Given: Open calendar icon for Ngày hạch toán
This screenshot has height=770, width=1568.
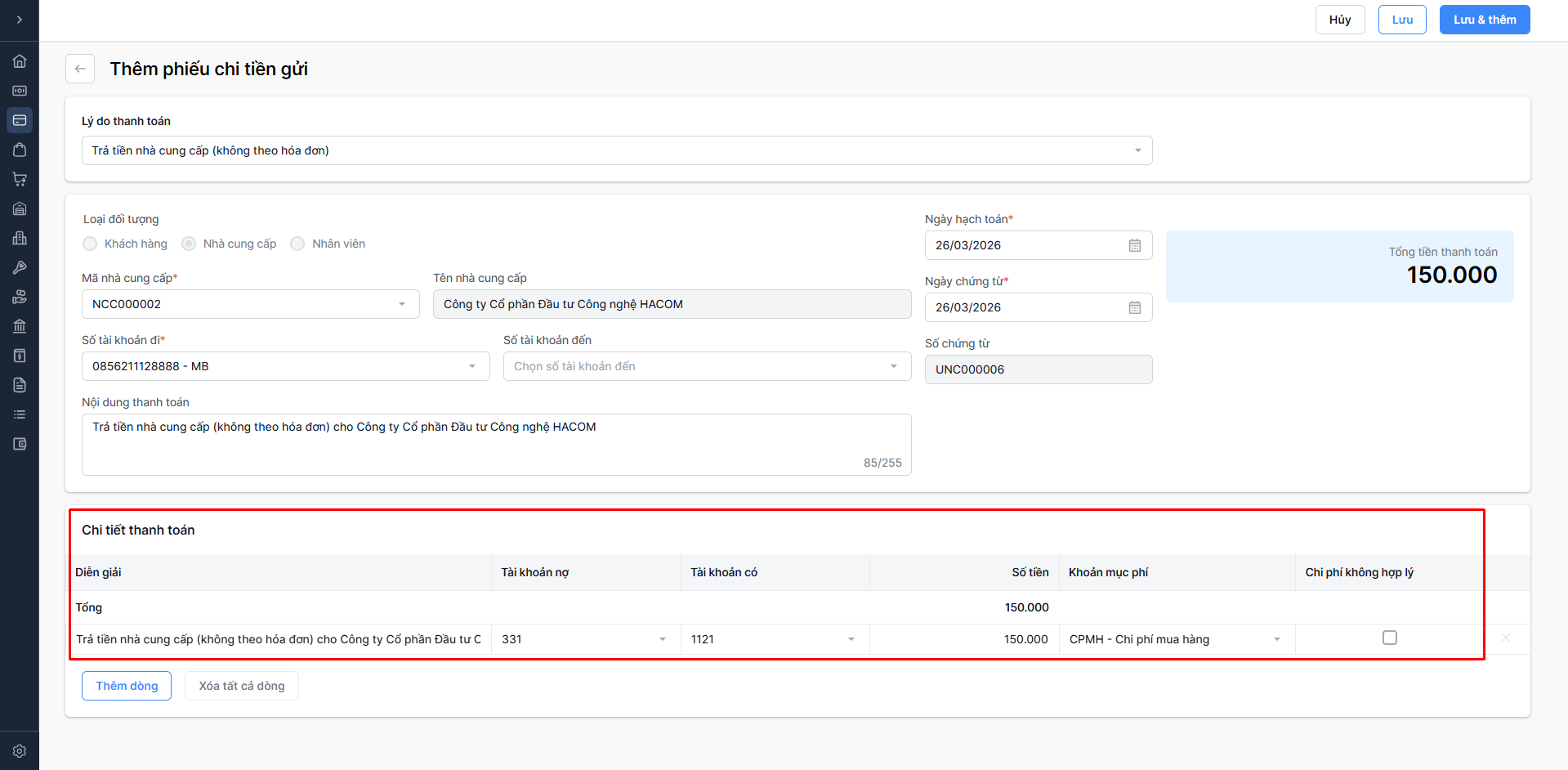Looking at the screenshot, I should [x=1134, y=245].
